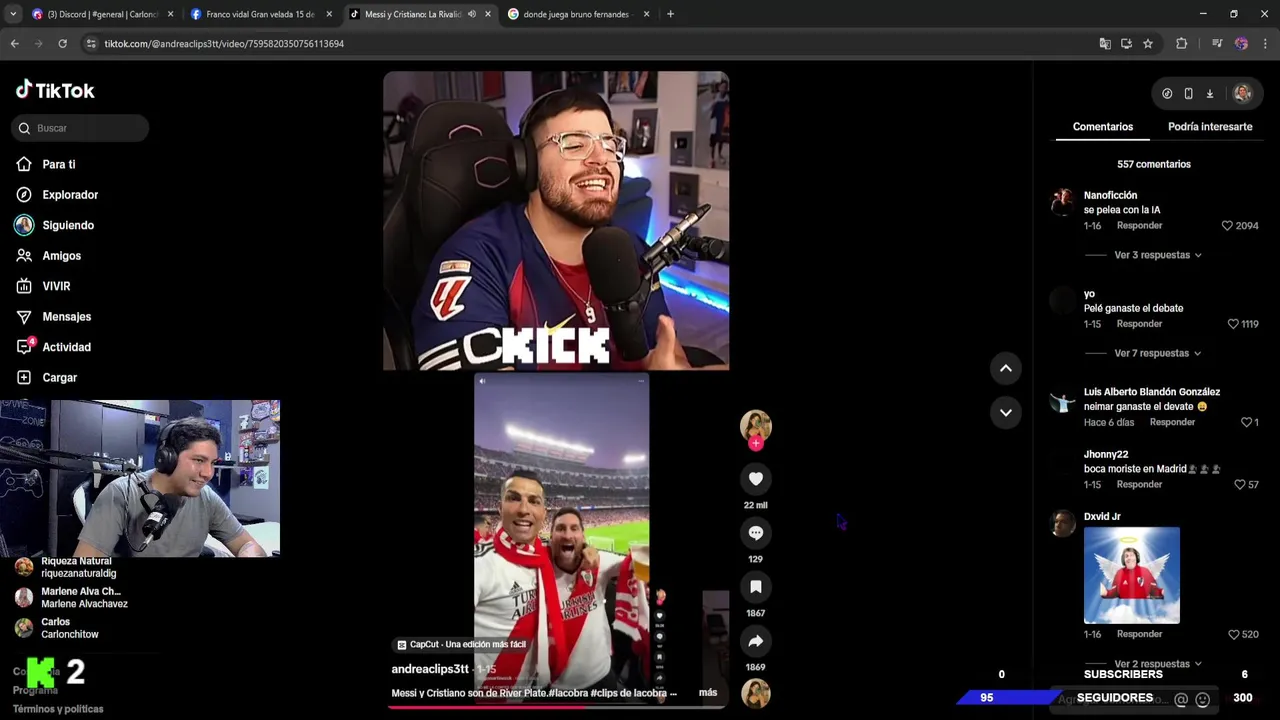Expand Ver 3 respuestas under Nanoficción
The height and width of the screenshot is (720, 1280).
point(1158,255)
